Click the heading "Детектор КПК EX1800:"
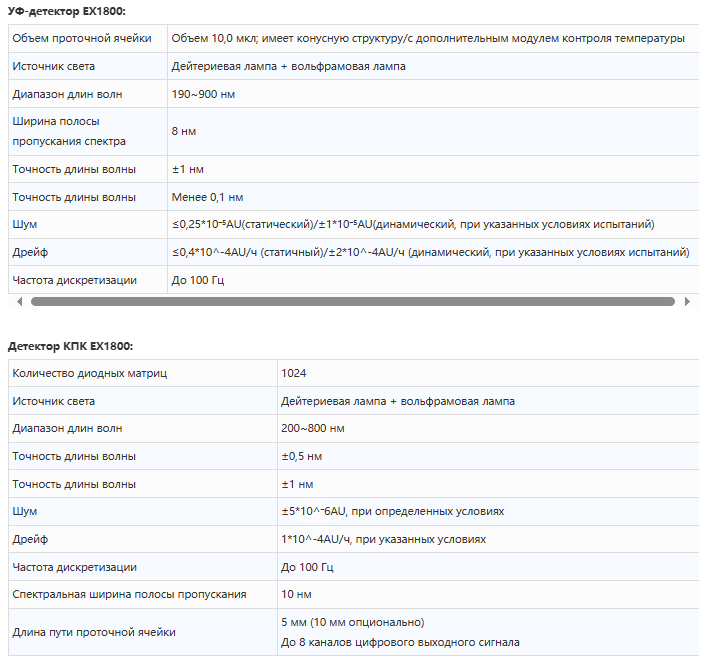The image size is (703, 657). click(x=70, y=346)
